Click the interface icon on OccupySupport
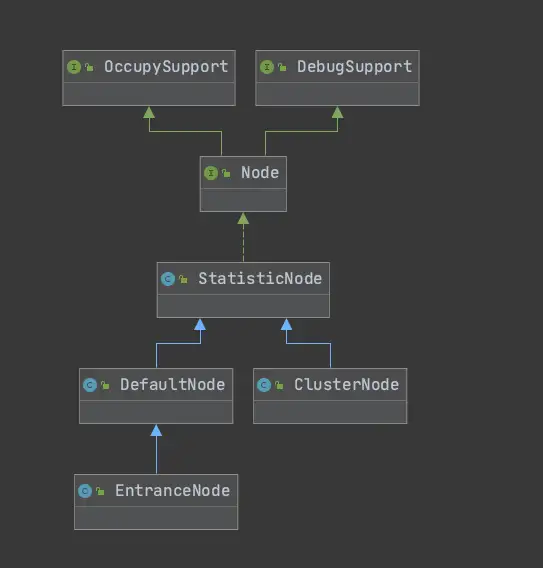Image resolution: width=543 pixels, height=568 pixels. [74, 67]
